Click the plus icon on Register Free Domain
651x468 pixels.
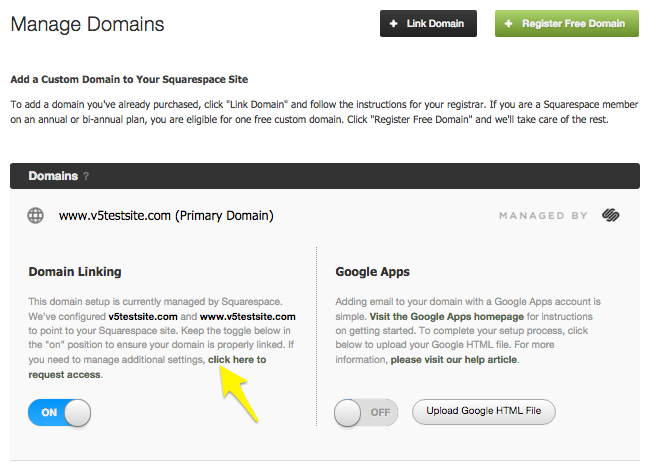509,24
